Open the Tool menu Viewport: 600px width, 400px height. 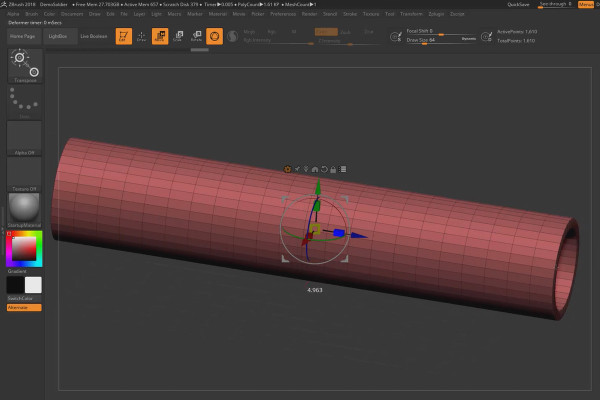pyautogui.click(x=390, y=14)
